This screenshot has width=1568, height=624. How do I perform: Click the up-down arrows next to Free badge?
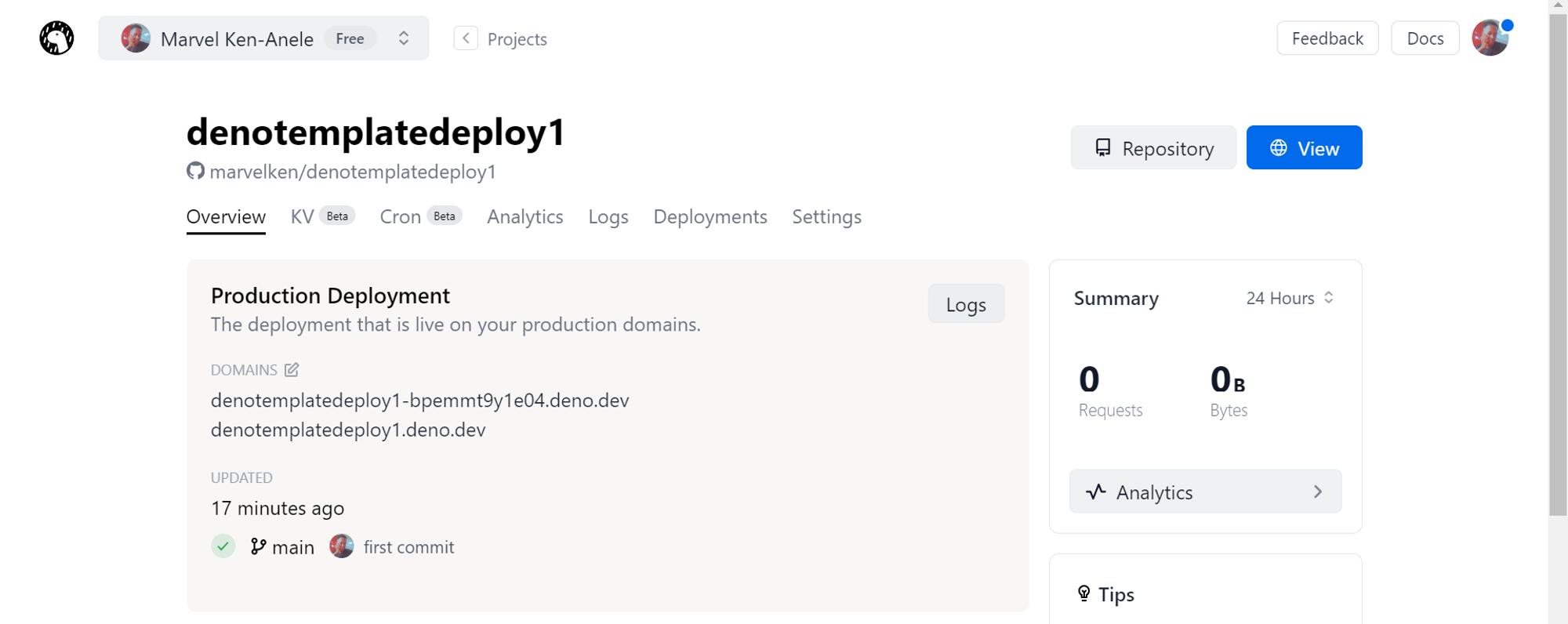point(404,38)
